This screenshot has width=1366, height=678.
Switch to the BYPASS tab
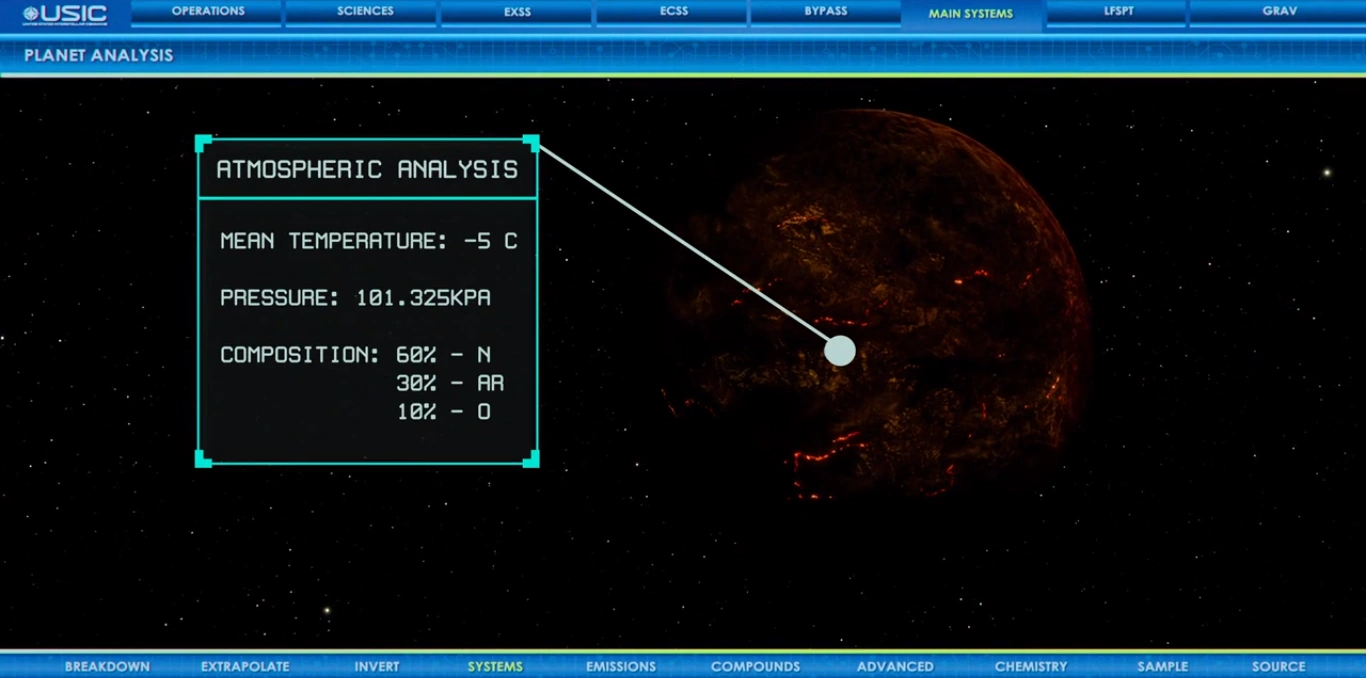pyautogui.click(x=825, y=11)
